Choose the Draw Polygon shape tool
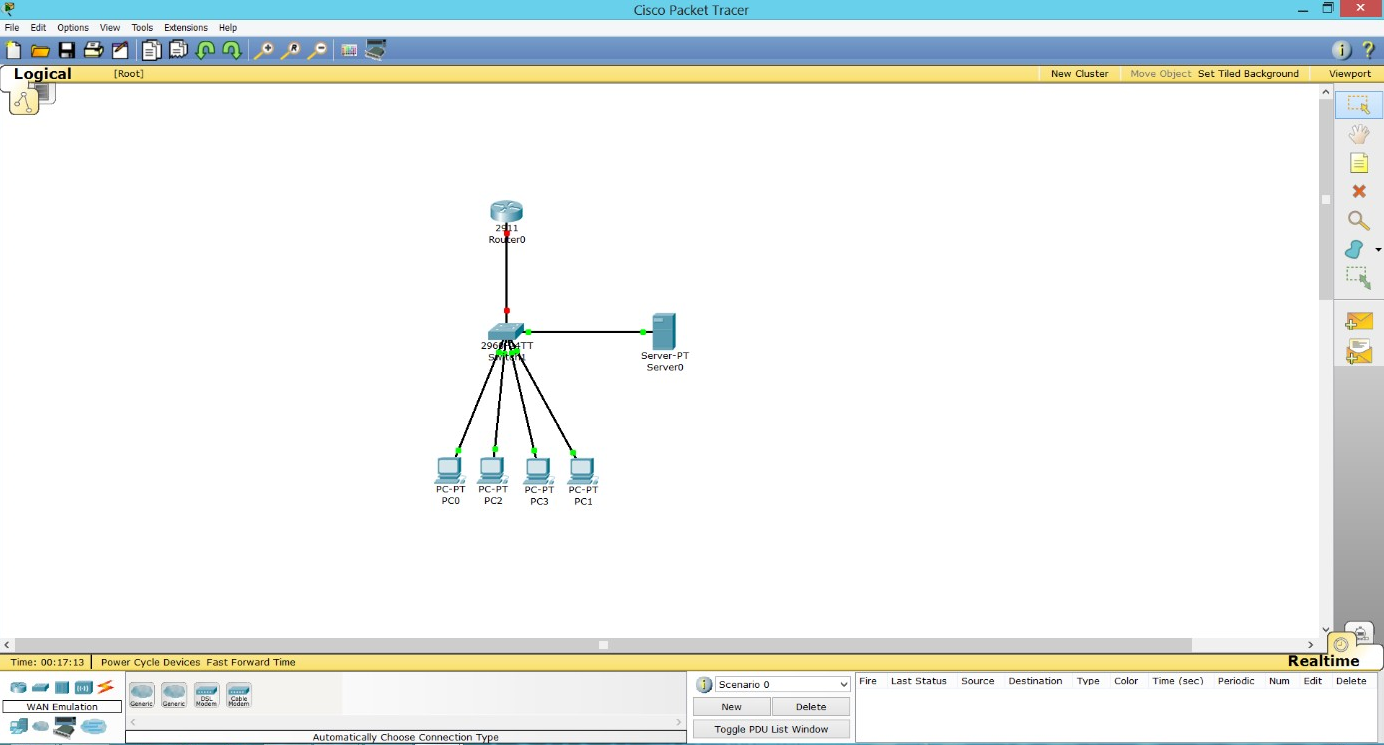The image size is (1384, 745). point(1355,249)
